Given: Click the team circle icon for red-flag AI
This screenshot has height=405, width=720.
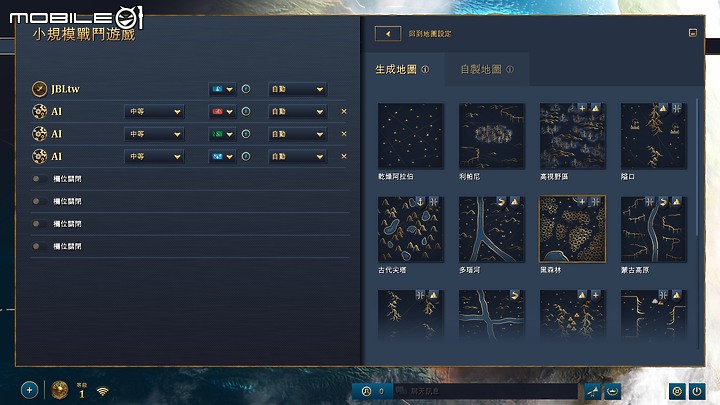Looking at the screenshot, I should [246, 112].
